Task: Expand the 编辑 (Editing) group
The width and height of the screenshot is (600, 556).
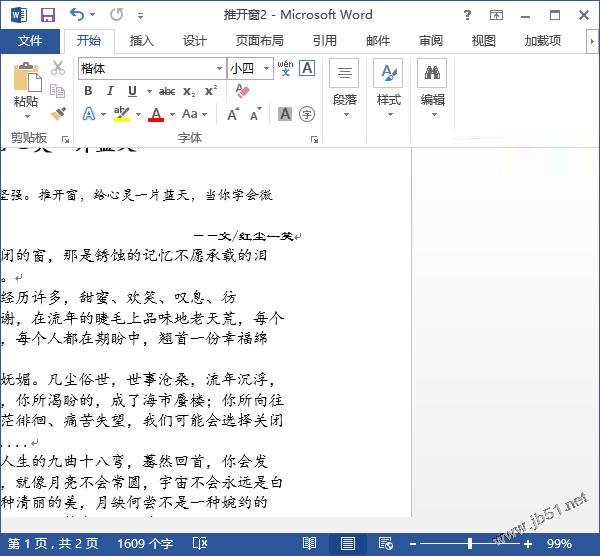Action: [432, 88]
